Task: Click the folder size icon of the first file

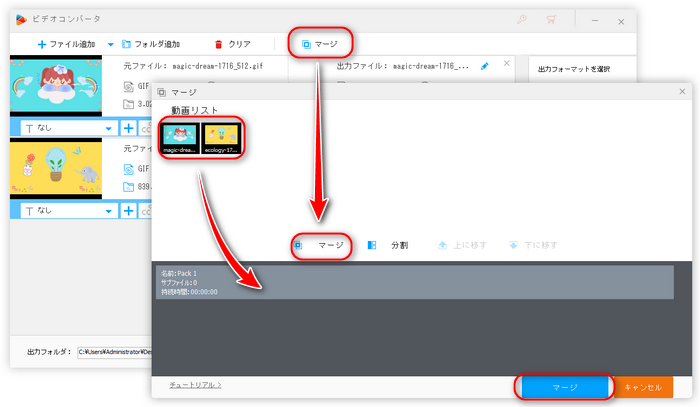Action: pyautogui.click(x=128, y=104)
